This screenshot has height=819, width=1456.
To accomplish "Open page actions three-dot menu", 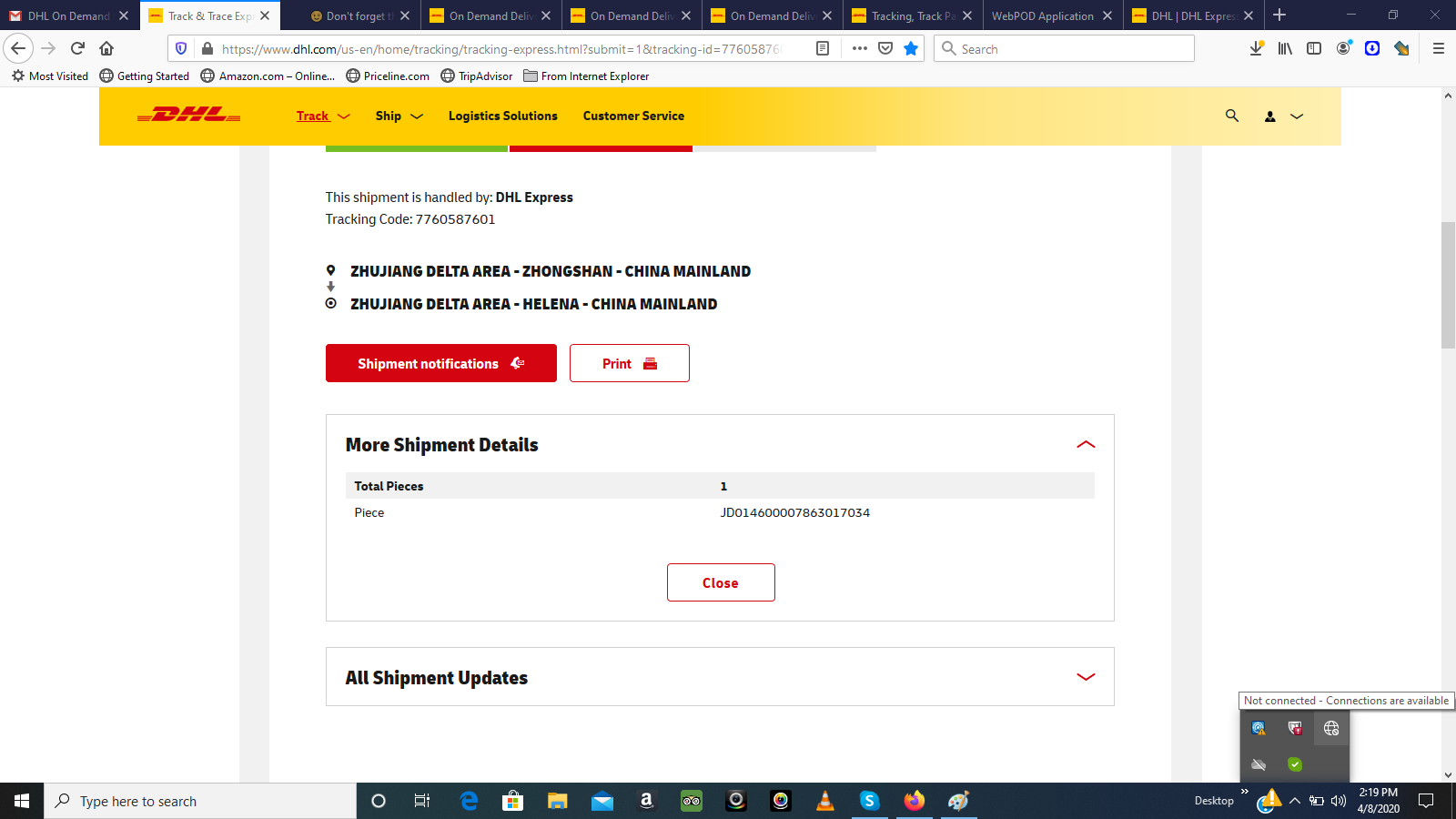I will [x=860, y=49].
